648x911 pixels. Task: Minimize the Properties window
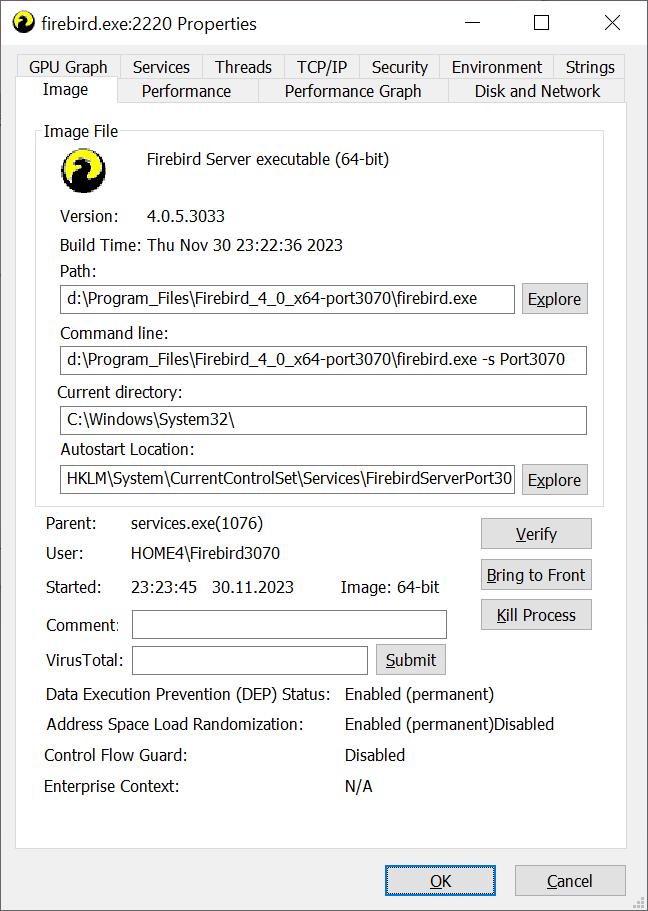click(472, 23)
